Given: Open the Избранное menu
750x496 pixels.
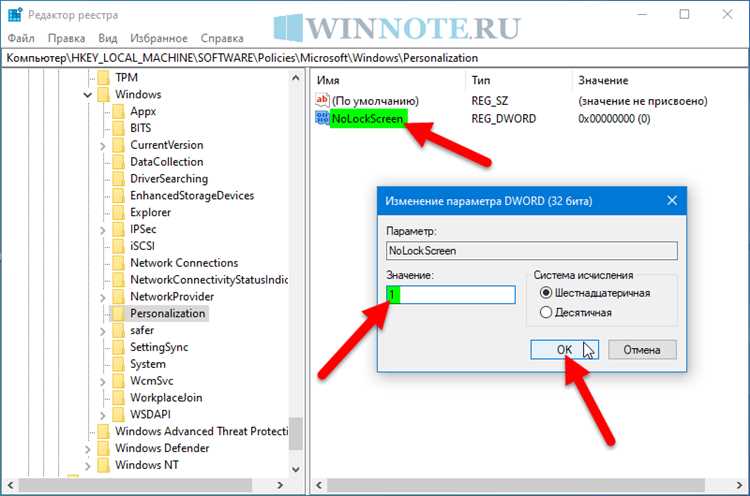Looking at the screenshot, I should (x=159, y=38).
